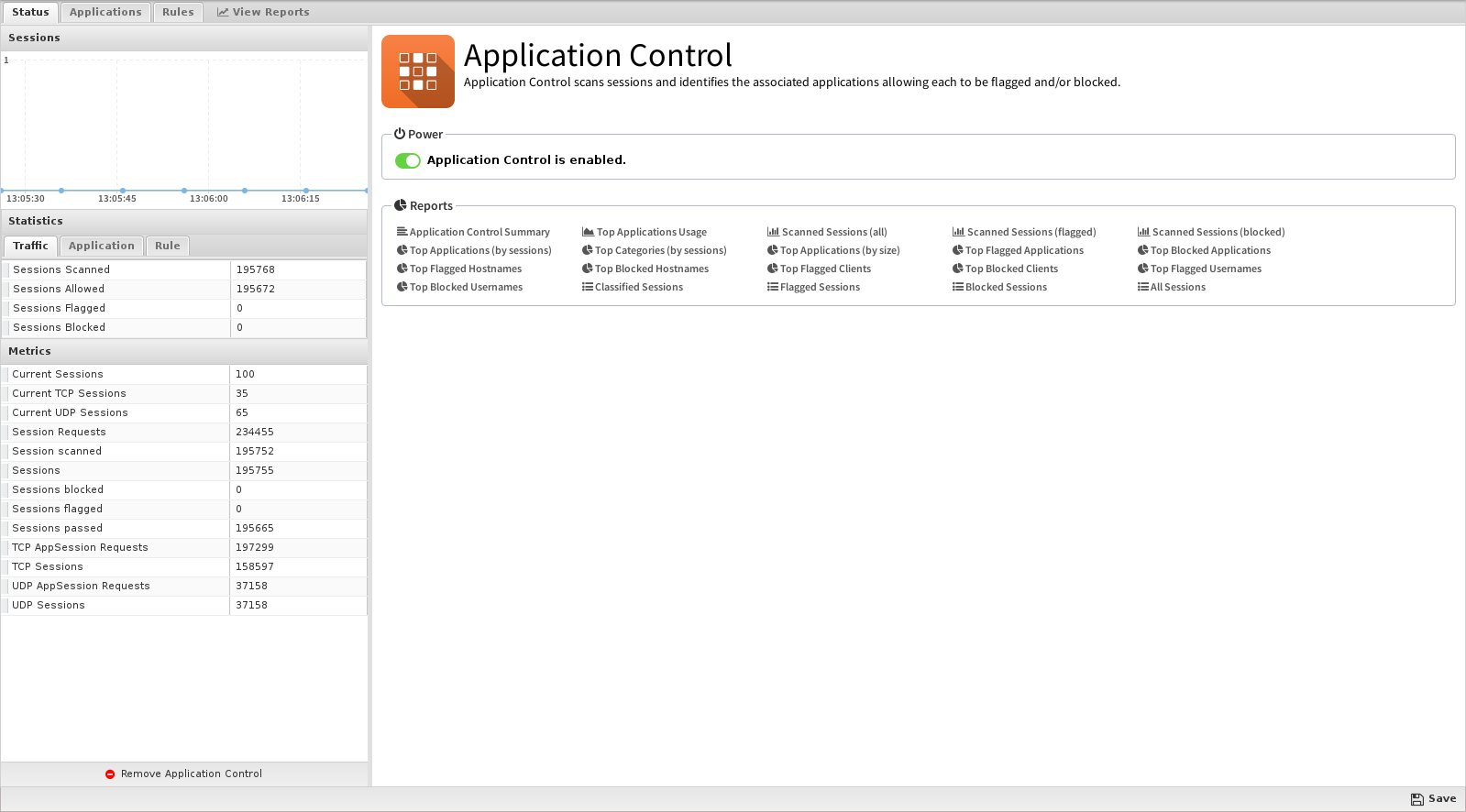The image size is (1466, 812).
Task: Click the pie icon beside Top Flagged Hostnames
Action: coord(402,269)
